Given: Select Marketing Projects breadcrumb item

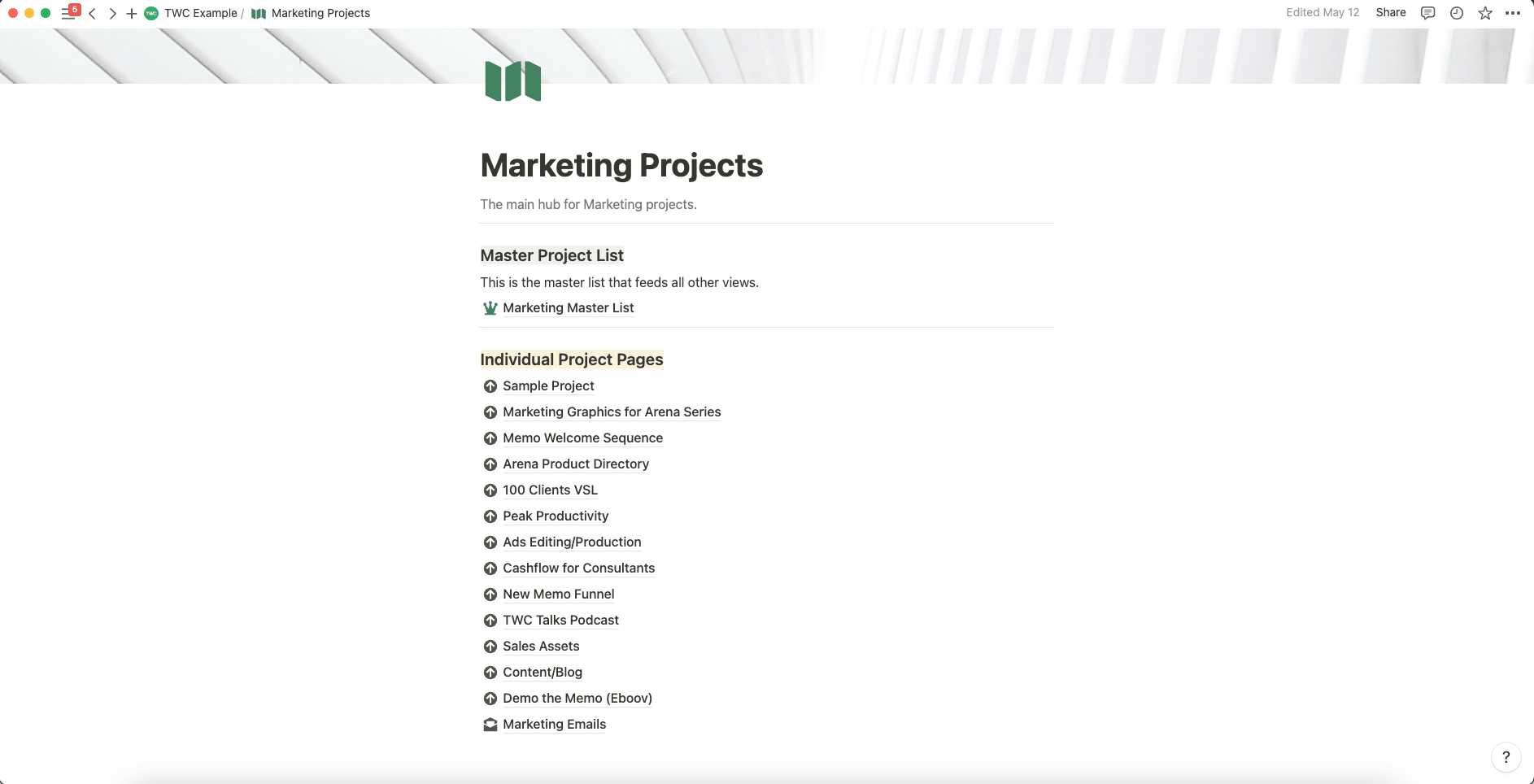Looking at the screenshot, I should (320, 13).
